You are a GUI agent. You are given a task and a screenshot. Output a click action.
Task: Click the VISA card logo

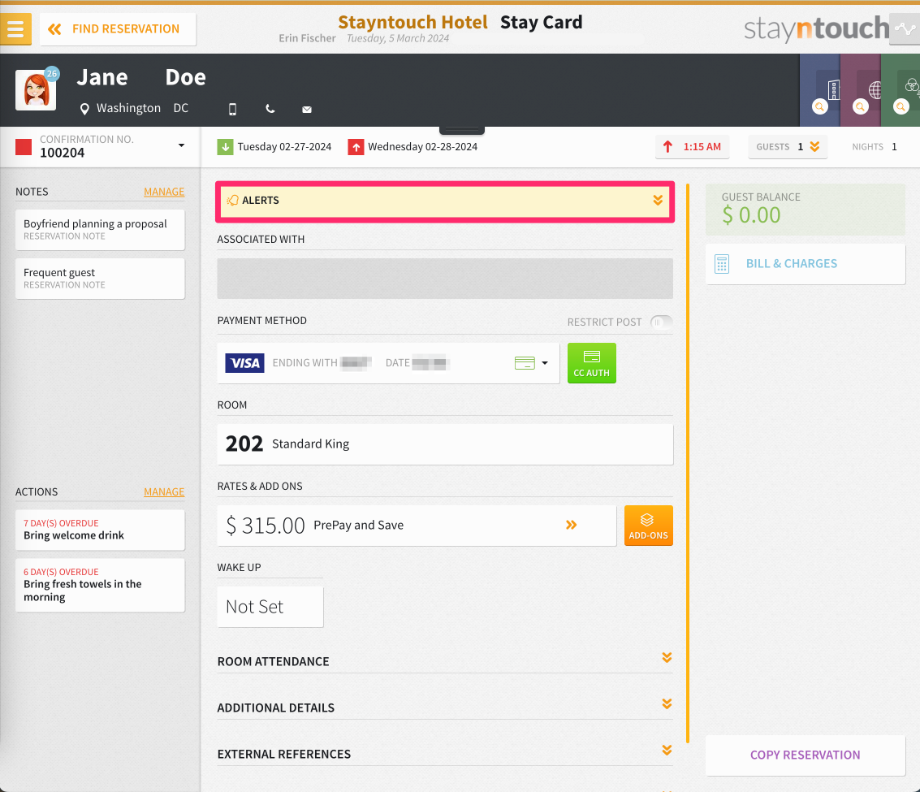point(245,363)
